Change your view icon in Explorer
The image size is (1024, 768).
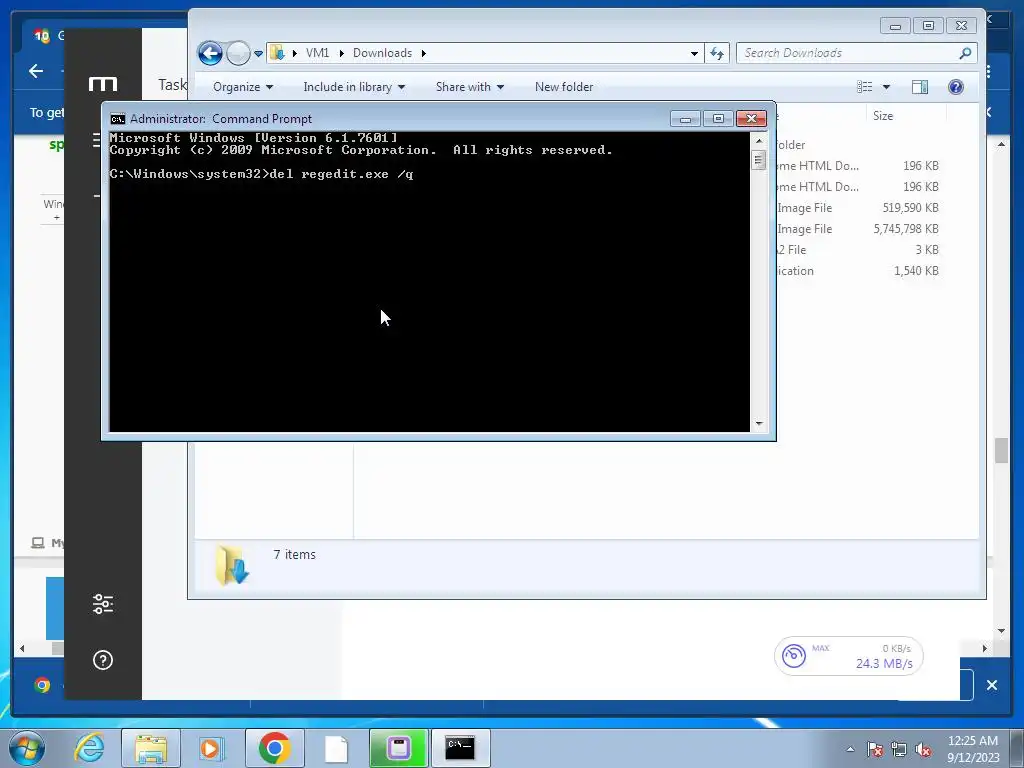(x=865, y=87)
